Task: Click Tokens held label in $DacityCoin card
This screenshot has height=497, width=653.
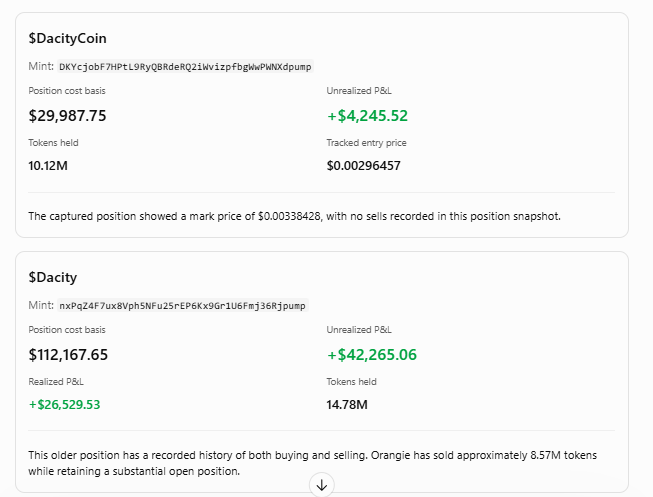Action: 53,143
